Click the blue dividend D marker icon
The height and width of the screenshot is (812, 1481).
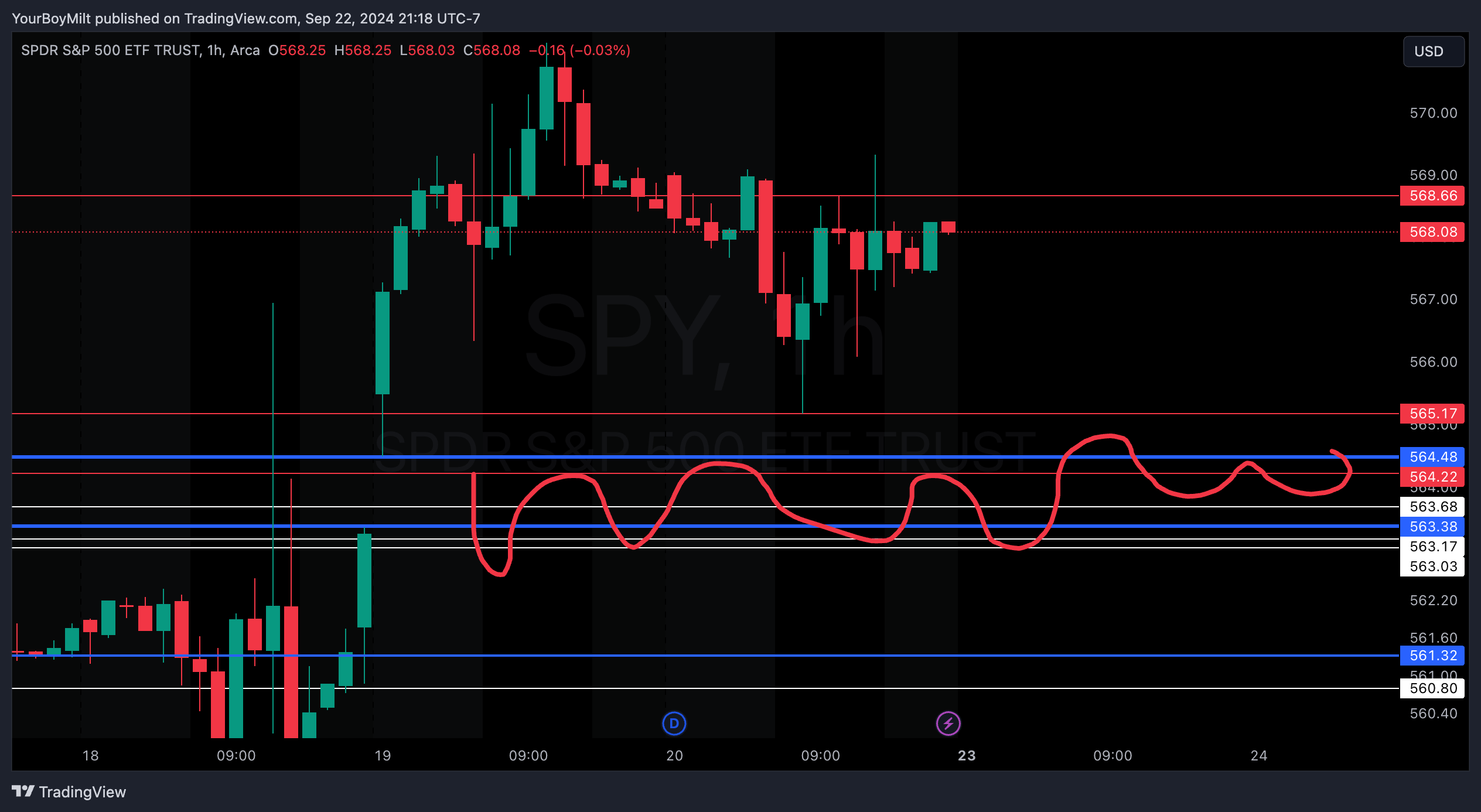(674, 723)
